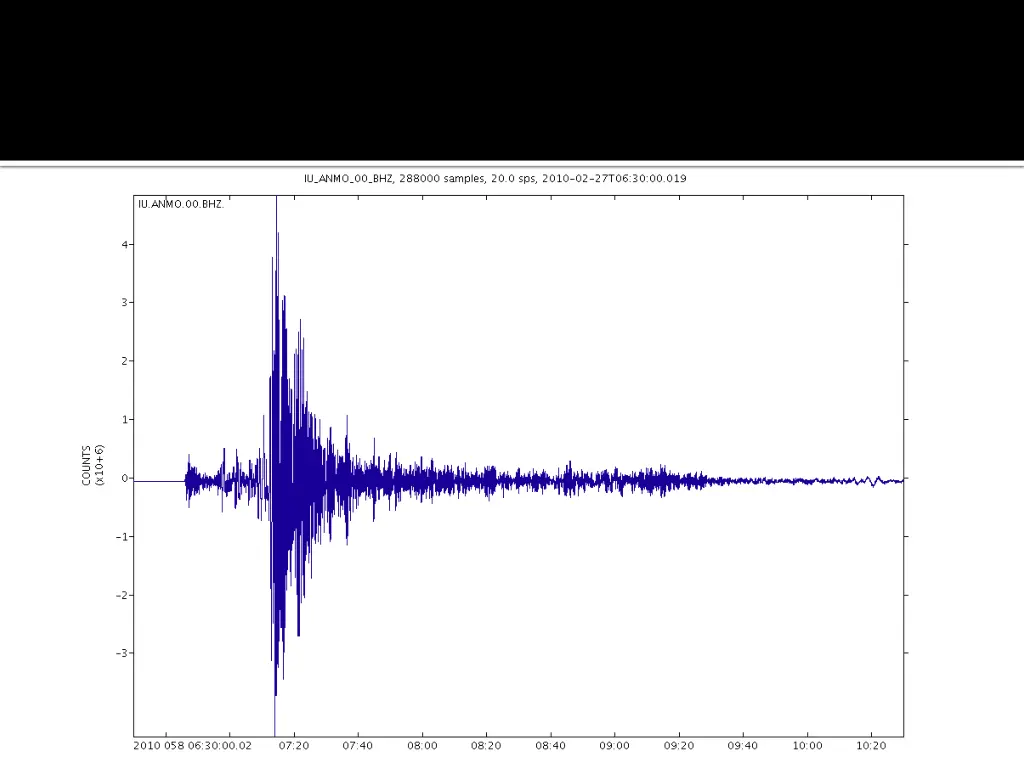Viewport: 1024px width, 768px height.
Task: Select the 10:00 time tick label
Action: coord(807,746)
